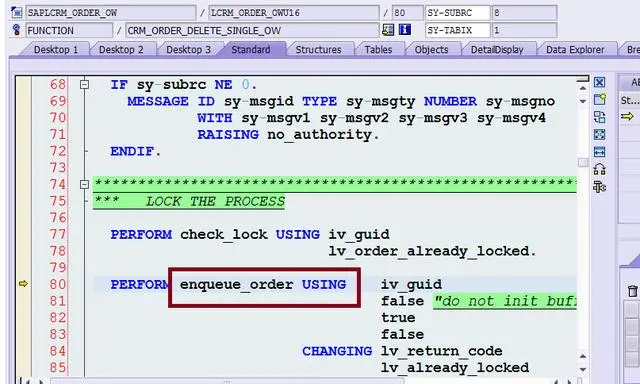Viewport: 640px width, 384px height.
Task: Collapse the comment block at line 74
Action: point(84,184)
